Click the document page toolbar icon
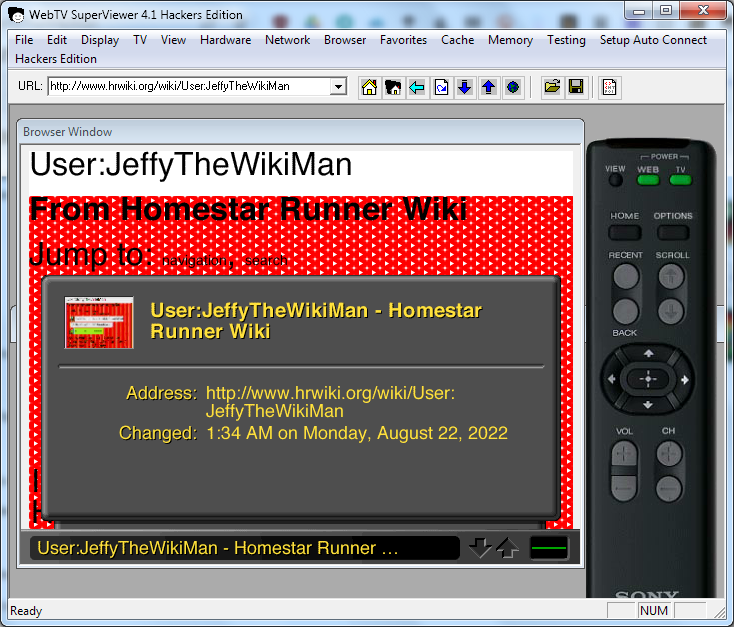 pyautogui.click(x=610, y=87)
